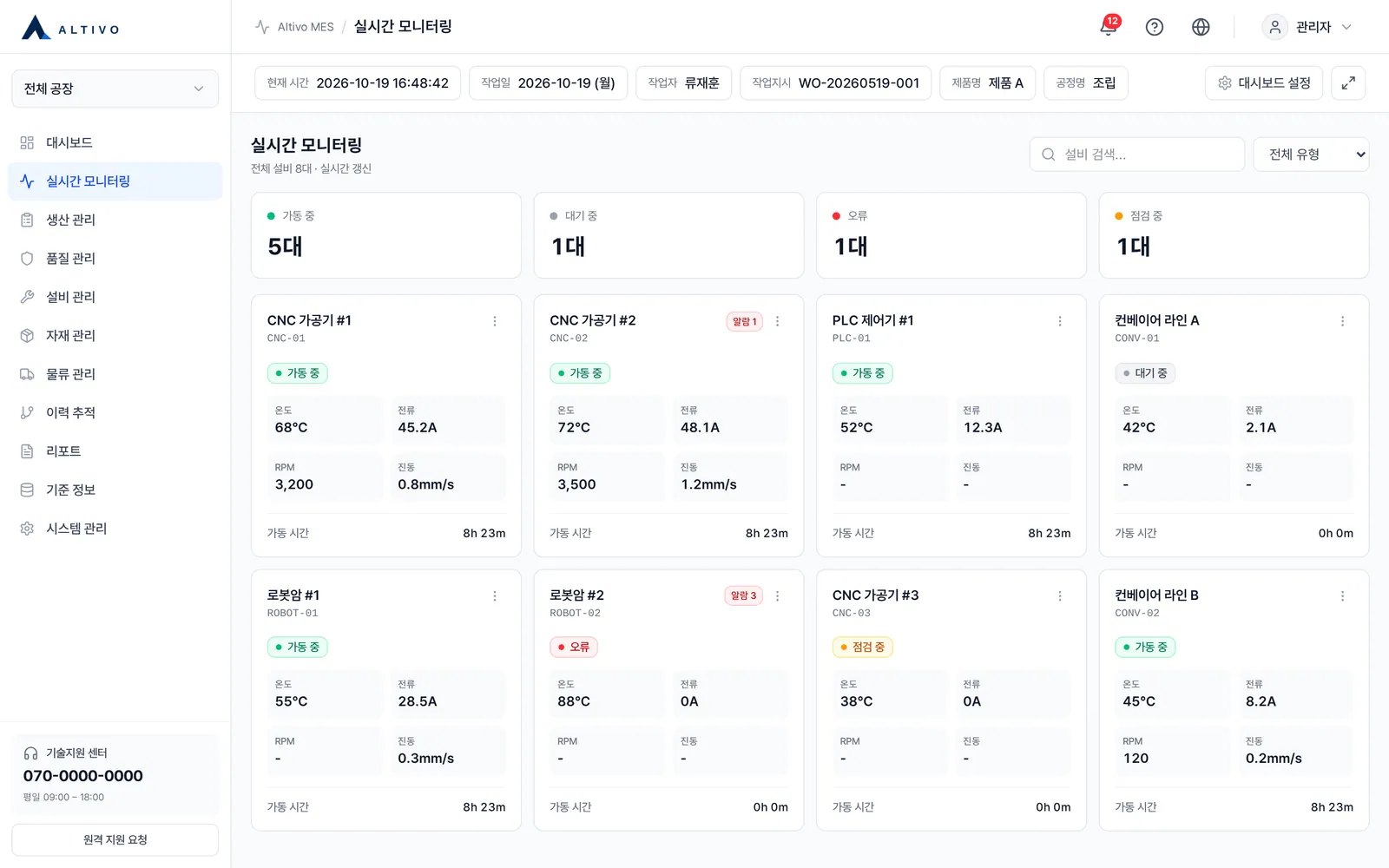The image size is (1389, 868).
Task: Go to 대시보드 in sidebar
Action: 115,142
